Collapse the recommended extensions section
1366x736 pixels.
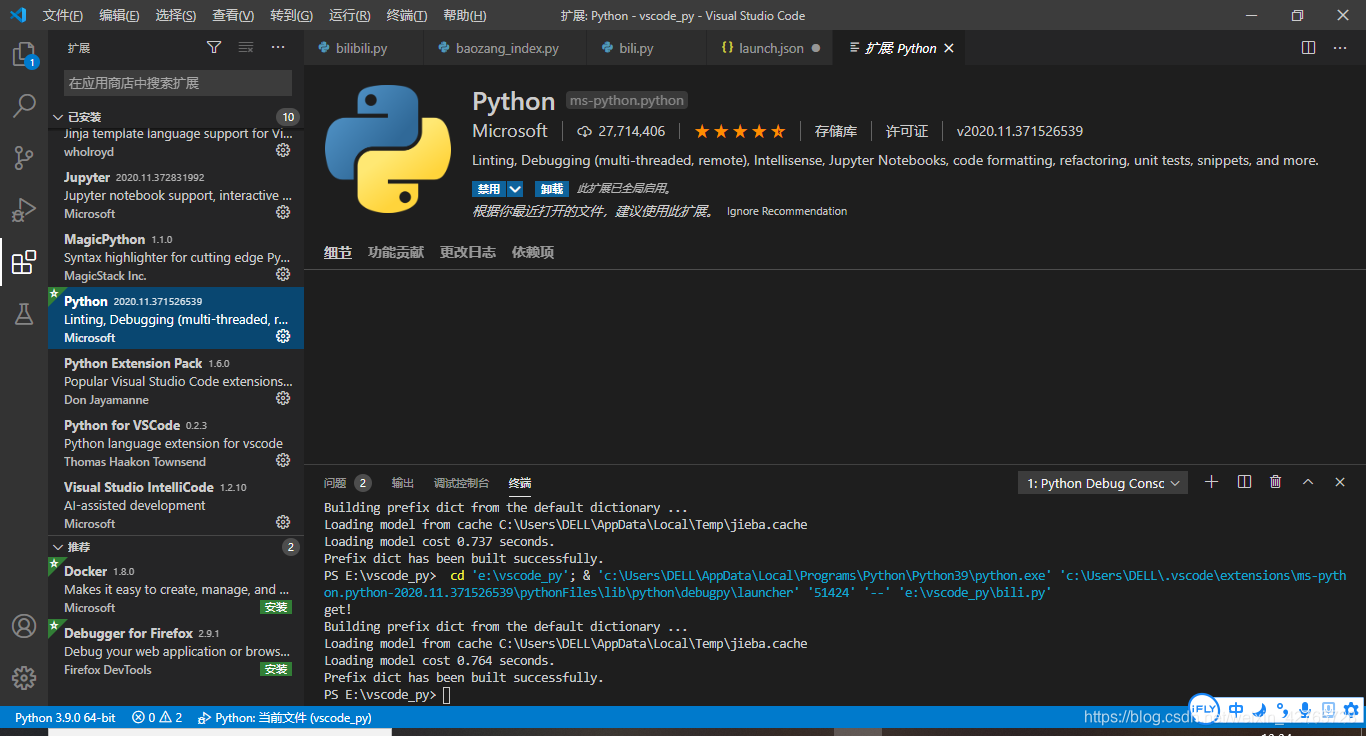click(58, 547)
